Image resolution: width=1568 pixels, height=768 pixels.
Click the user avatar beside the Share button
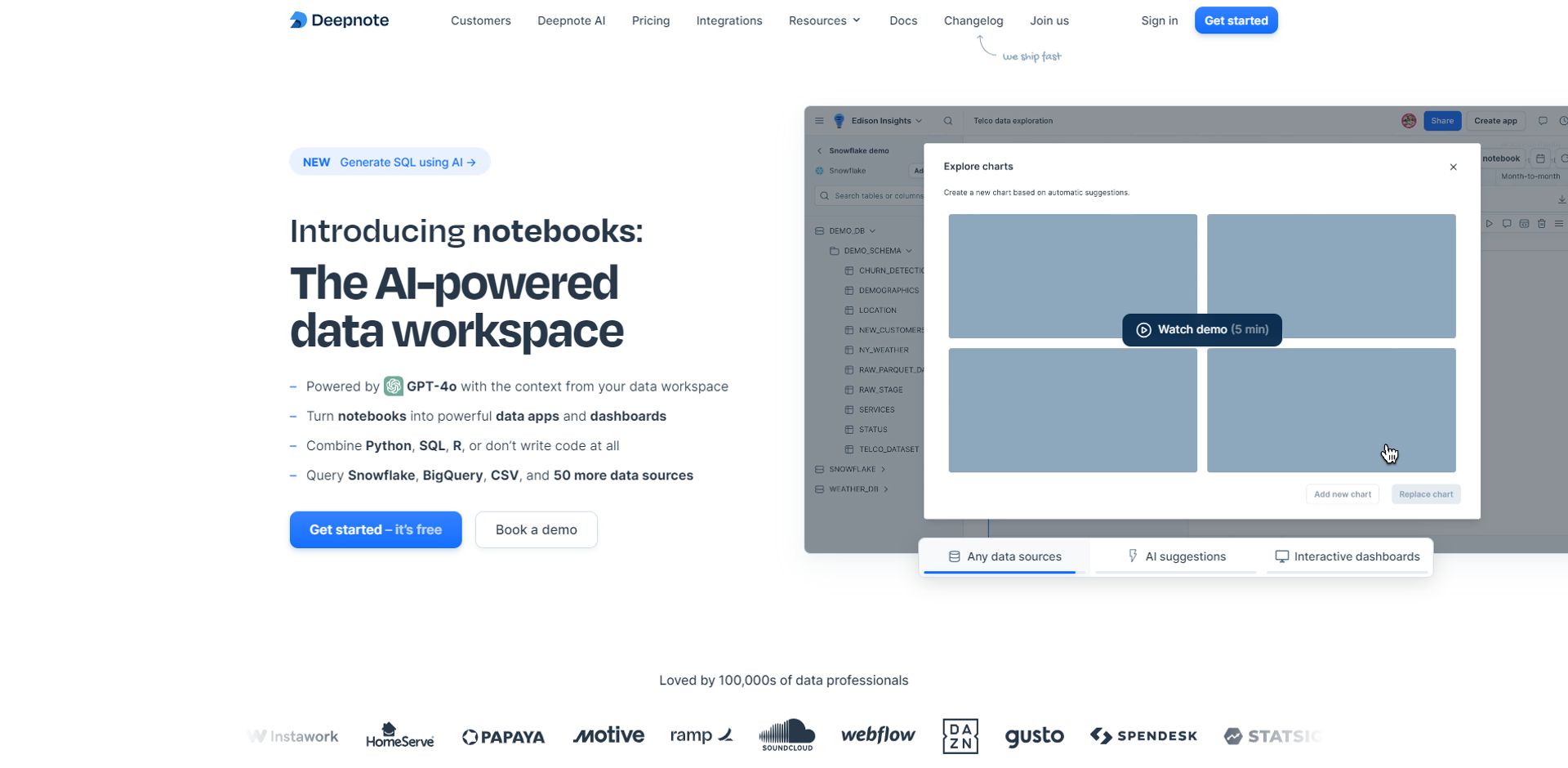pyautogui.click(x=1409, y=121)
